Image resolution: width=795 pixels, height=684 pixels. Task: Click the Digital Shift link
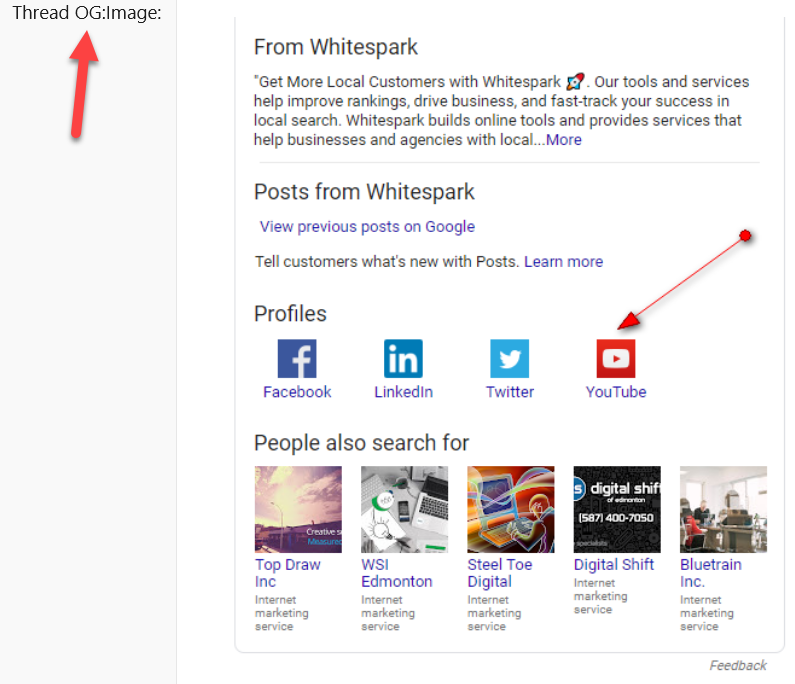point(614,564)
